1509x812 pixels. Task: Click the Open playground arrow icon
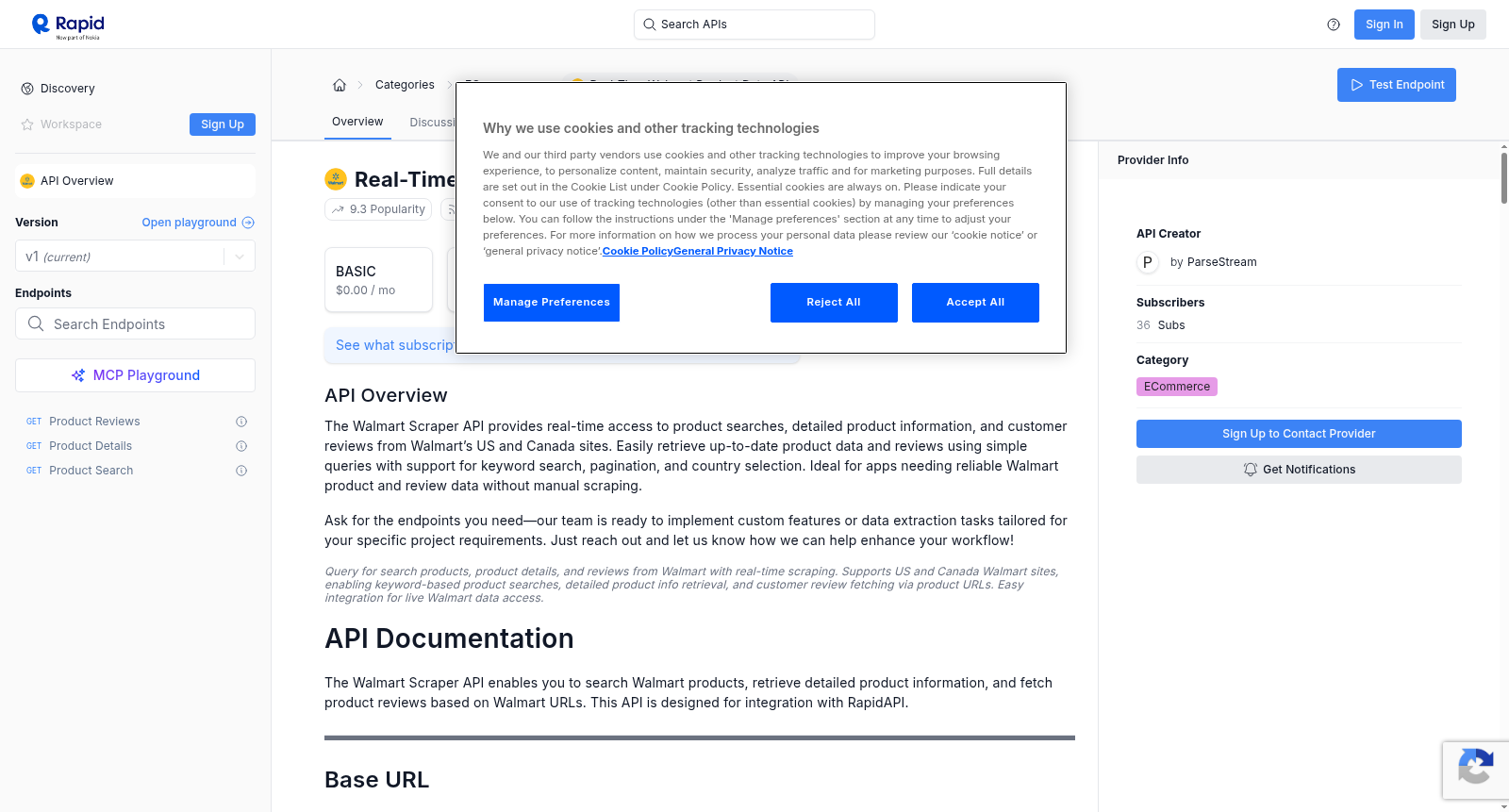point(248,223)
